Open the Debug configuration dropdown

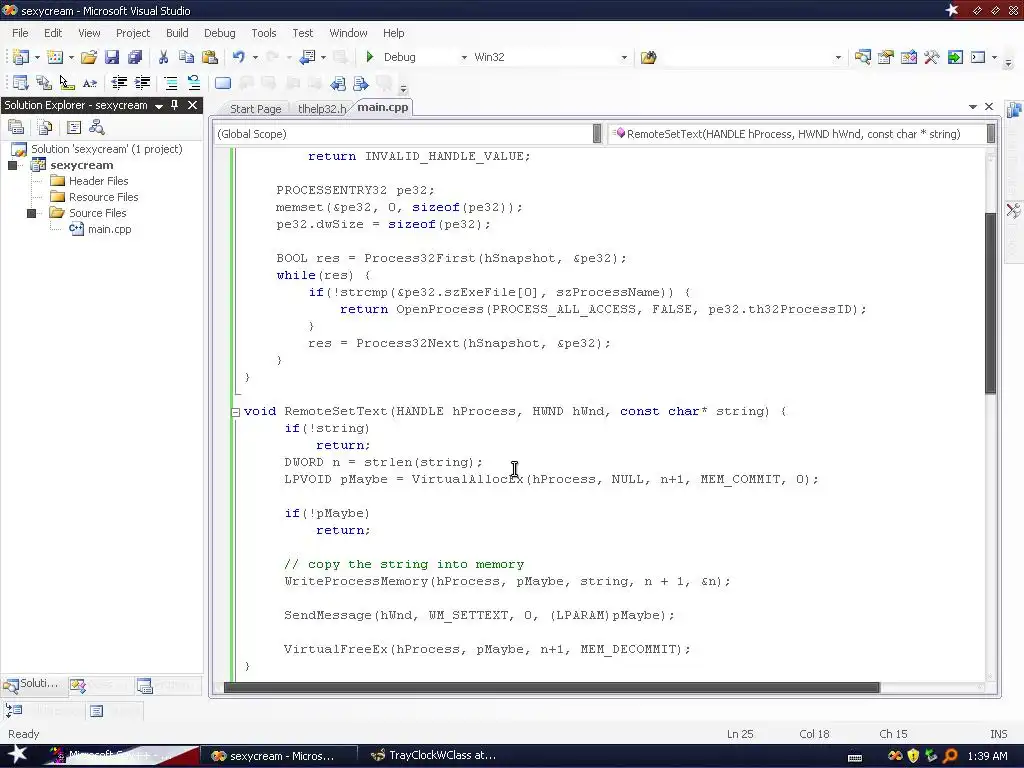tap(464, 57)
